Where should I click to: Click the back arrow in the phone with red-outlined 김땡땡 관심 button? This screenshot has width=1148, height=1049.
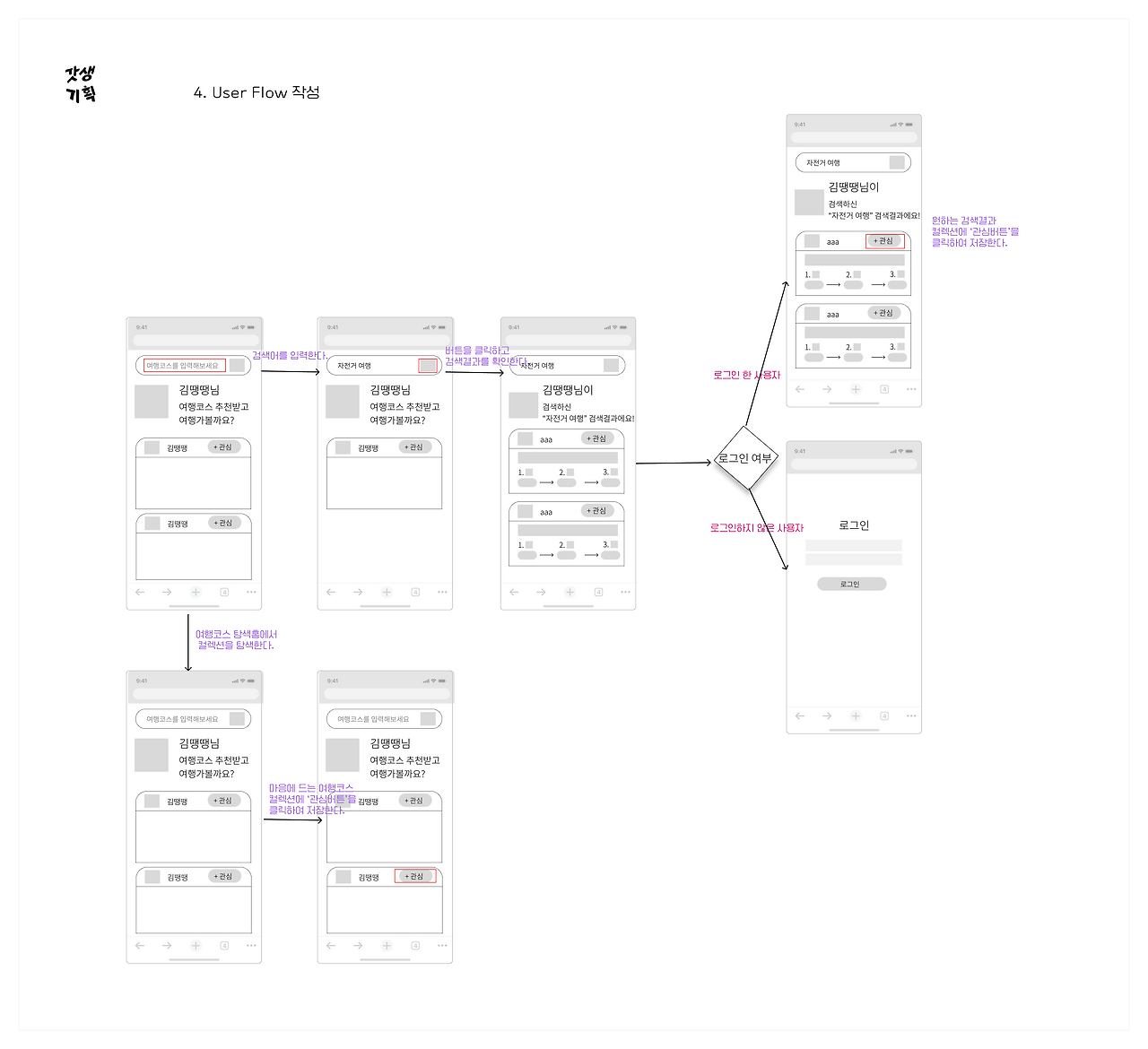coord(331,945)
